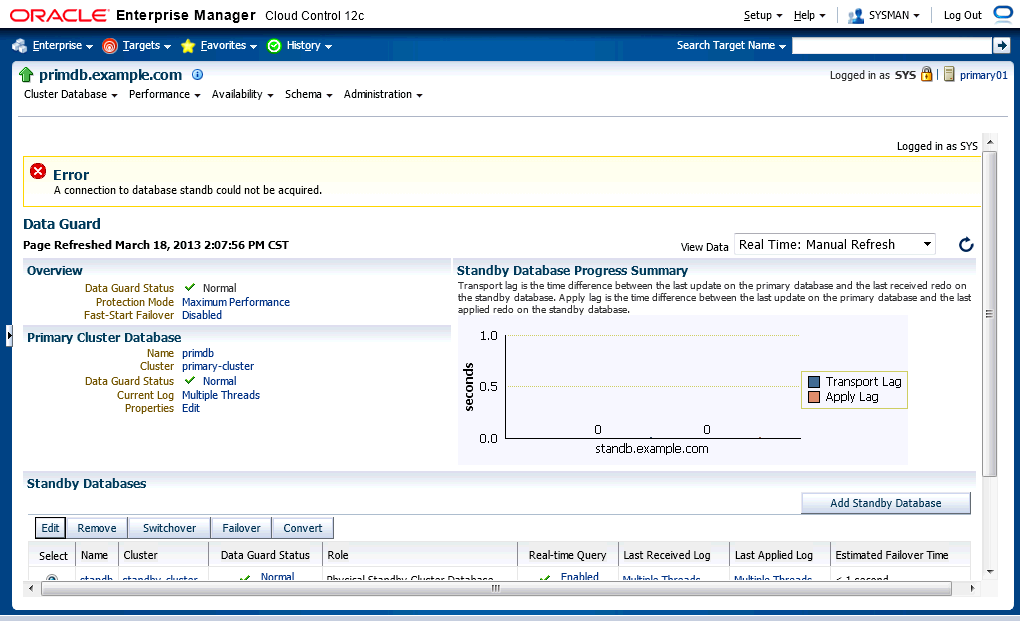Image resolution: width=1020 pixels, height=621 pixels.
Task: Click the Edit button in Standby Databases
Action: (50, 528)
